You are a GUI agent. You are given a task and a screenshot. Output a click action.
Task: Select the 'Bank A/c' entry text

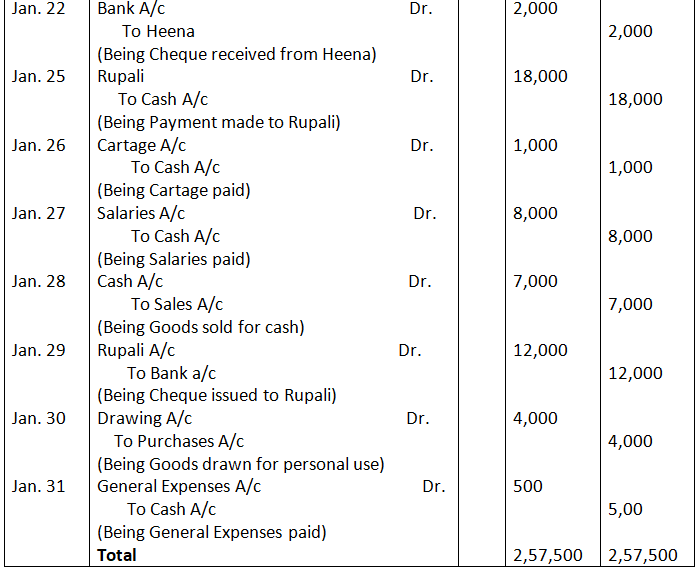131,9
